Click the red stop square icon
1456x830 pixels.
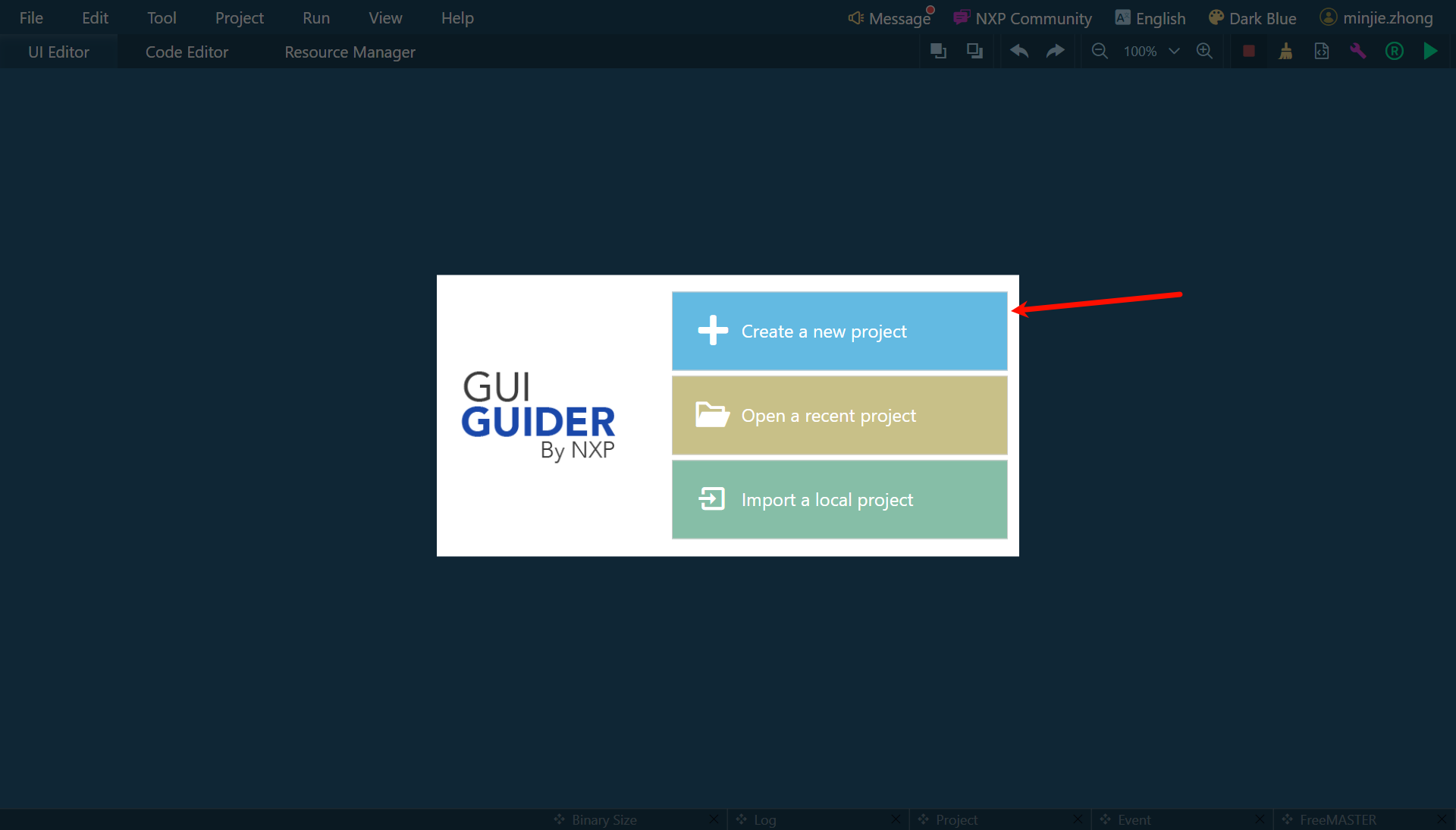pos(1248,52)
